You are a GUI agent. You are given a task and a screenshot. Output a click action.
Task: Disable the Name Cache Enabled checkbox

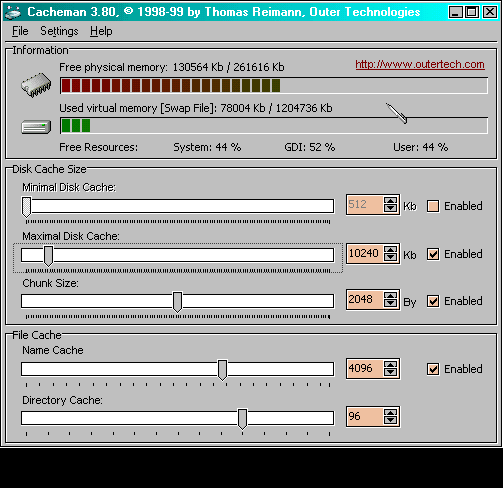tap(433, 369)
